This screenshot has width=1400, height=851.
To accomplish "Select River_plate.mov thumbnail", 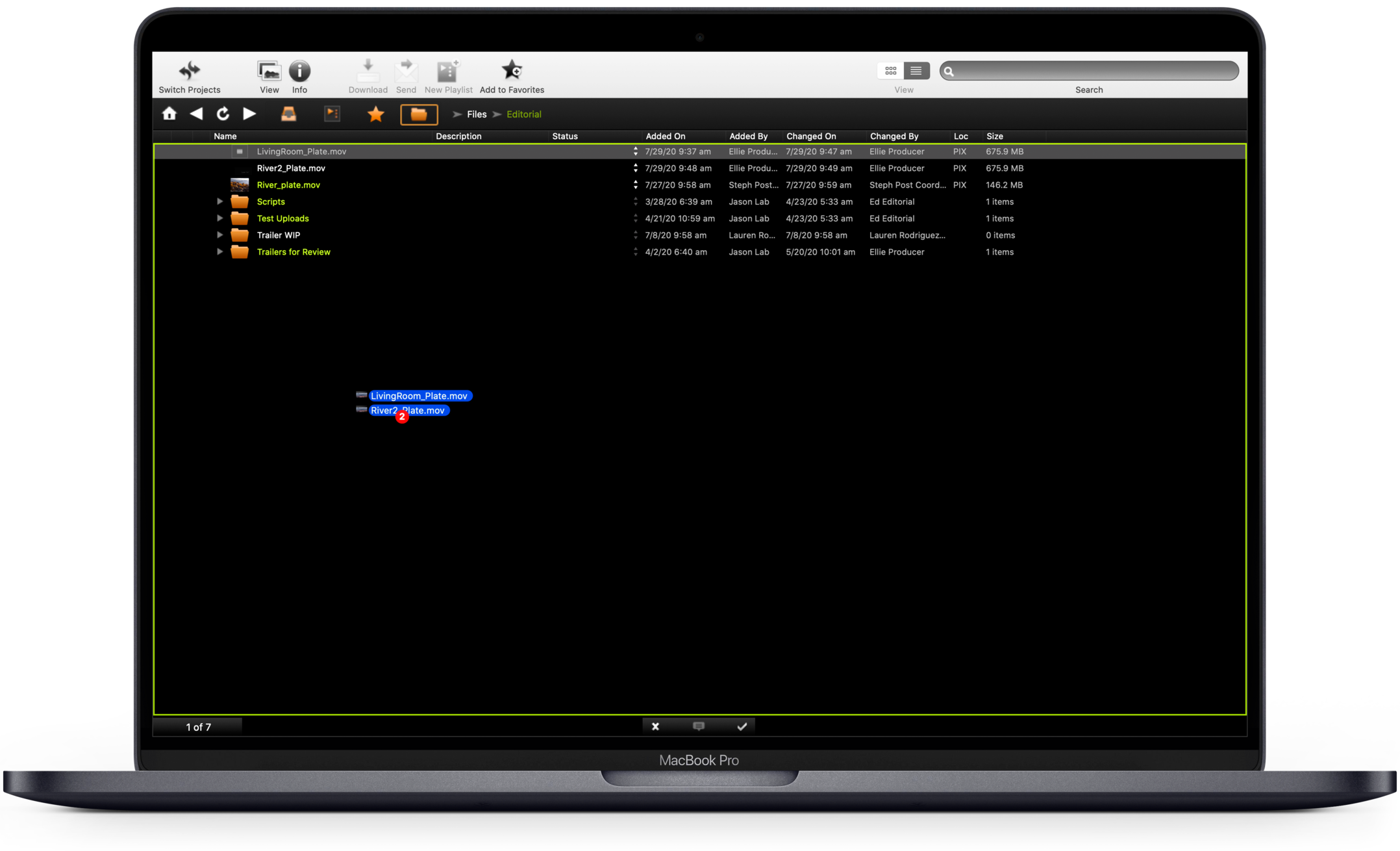I will 240,184.
